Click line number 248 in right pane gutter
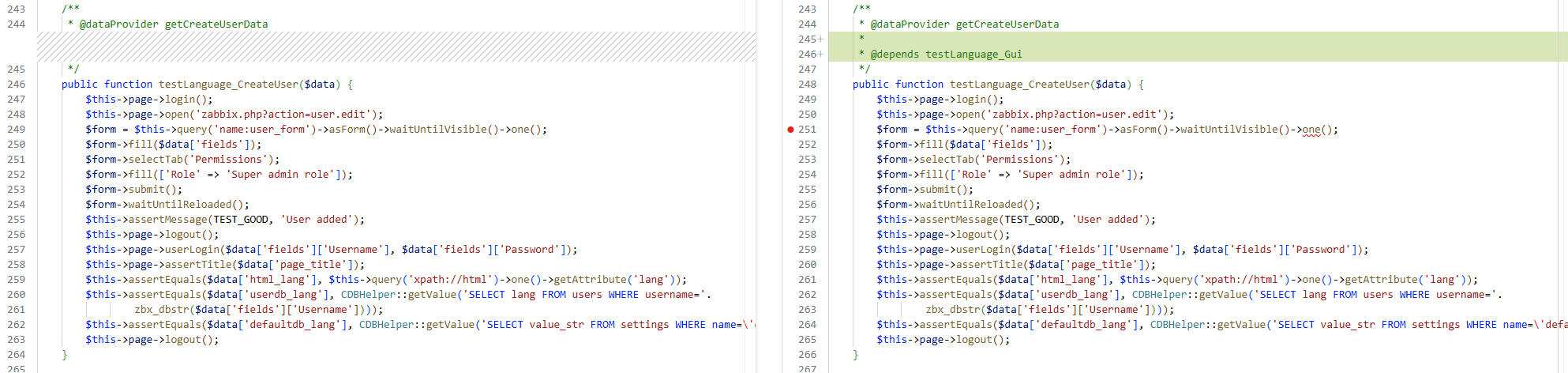This screenshot has height=373, width=1568. tap(807, 85)
